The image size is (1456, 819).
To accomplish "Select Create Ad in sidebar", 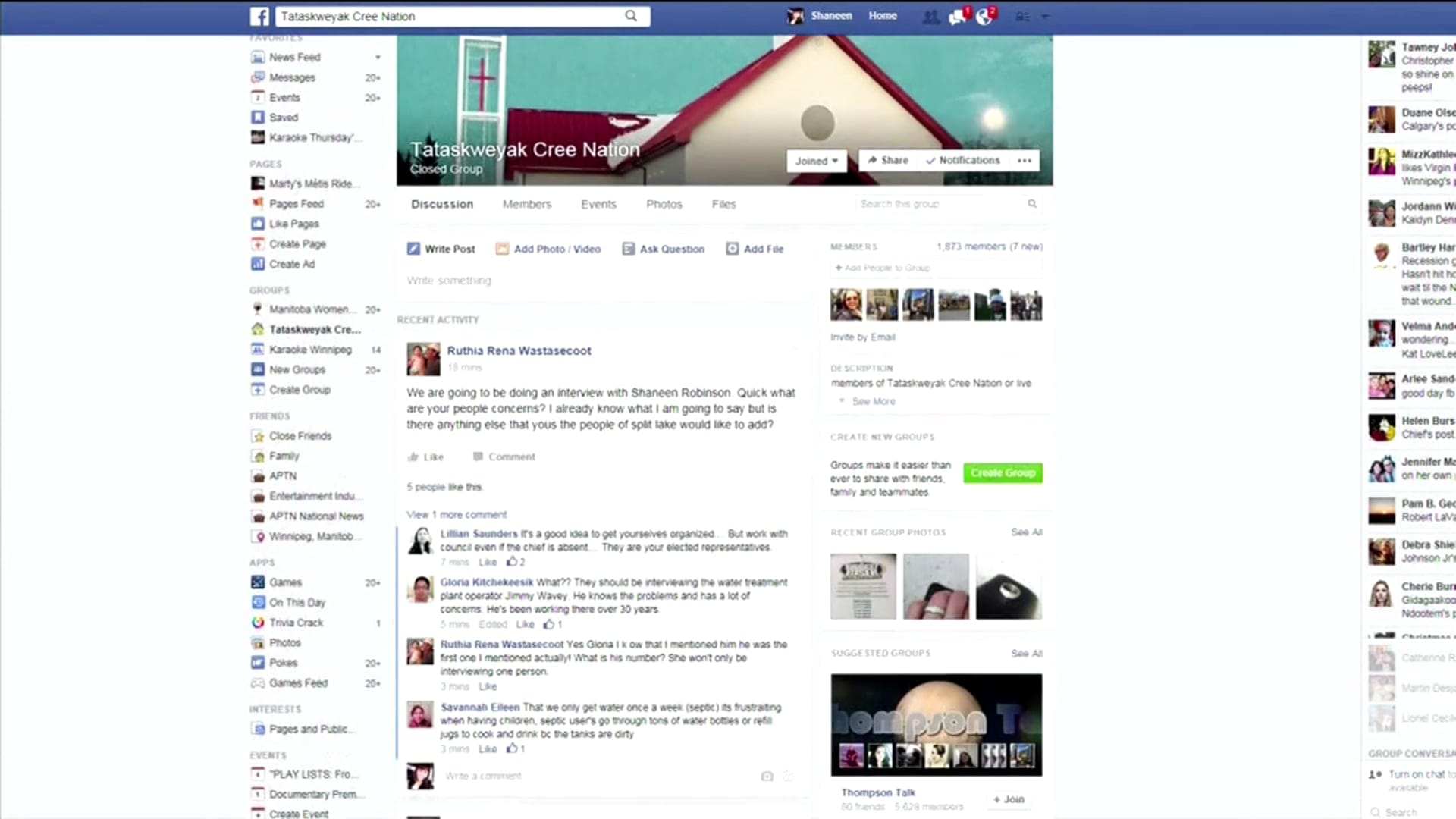I will point(291,264).
